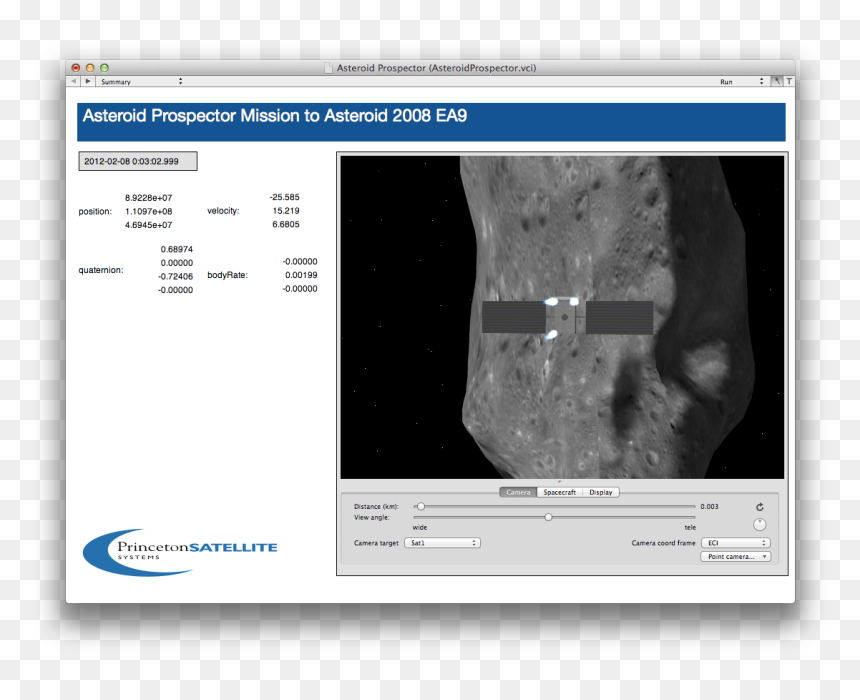Open the Summary page dropdown
860x700 pixels.
pos(141,82)
